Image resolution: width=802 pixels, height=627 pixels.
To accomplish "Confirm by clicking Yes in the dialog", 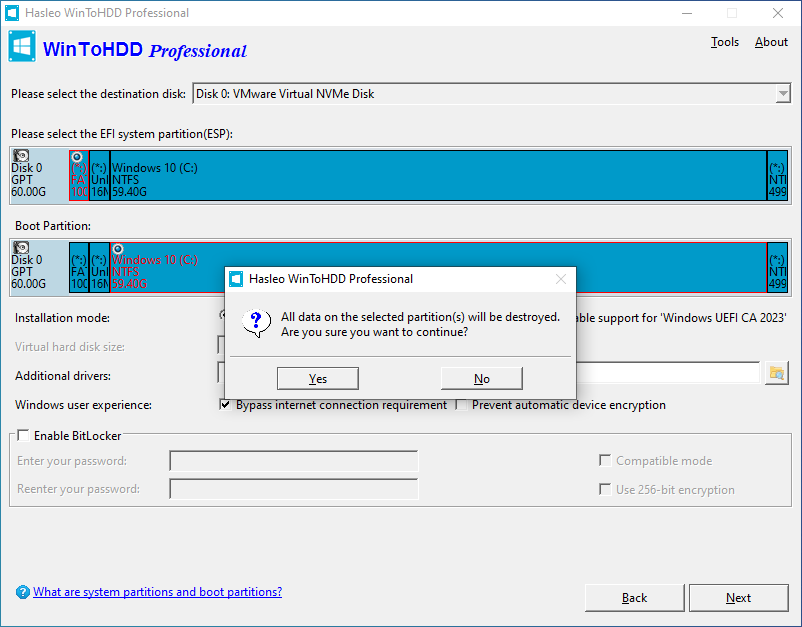I will (x=318, y=378).
